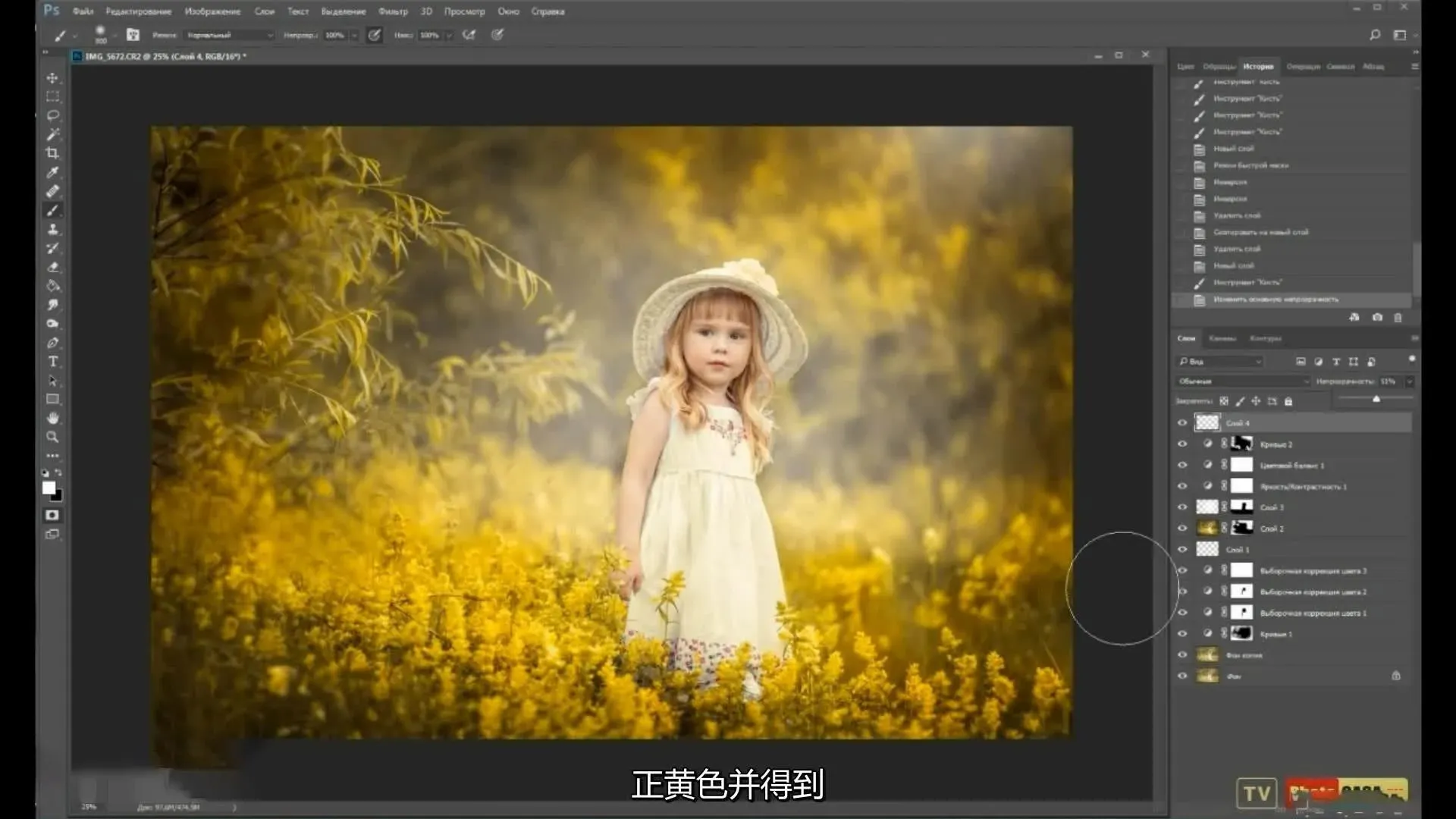Choose the Type tool

pos(52,362)
